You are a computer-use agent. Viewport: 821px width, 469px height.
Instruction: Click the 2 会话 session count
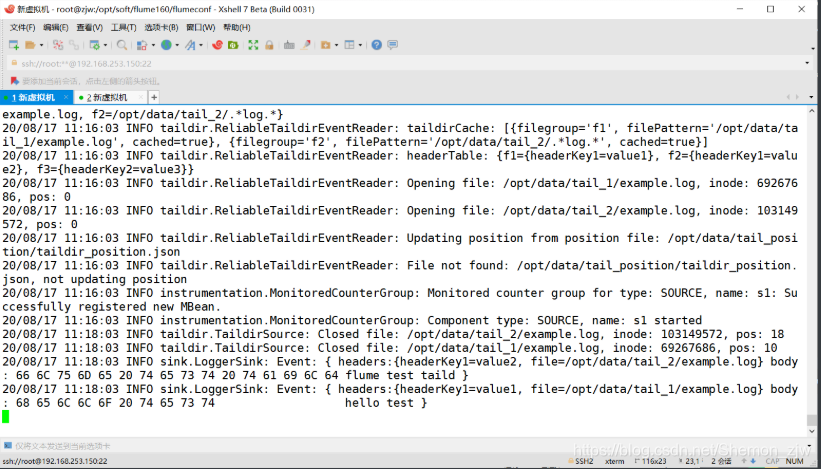pyautogui.click(x=722, y=461)
